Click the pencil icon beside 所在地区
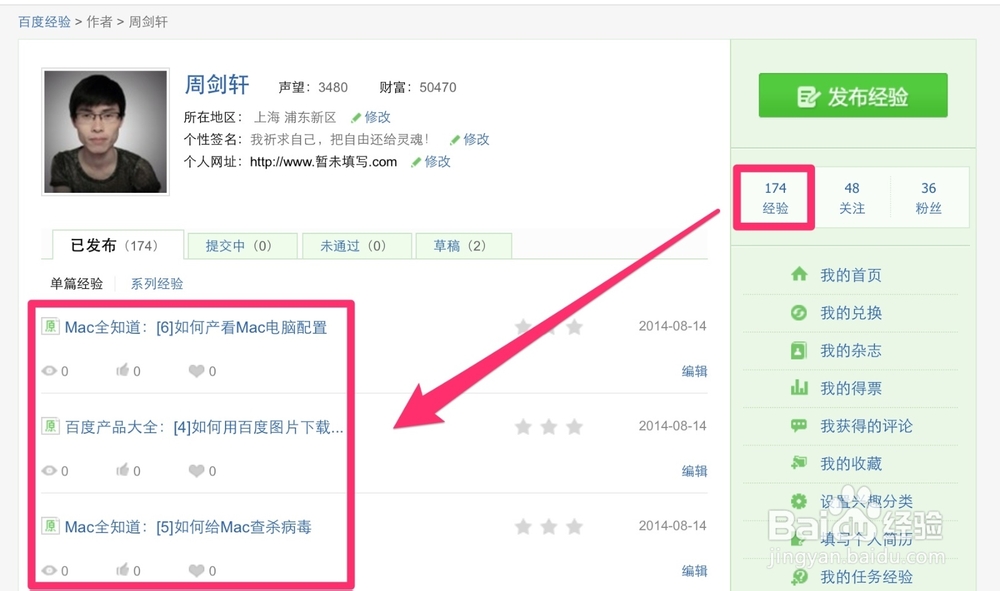Viewport: 1000px width, 591px height. tap(356, 117)
